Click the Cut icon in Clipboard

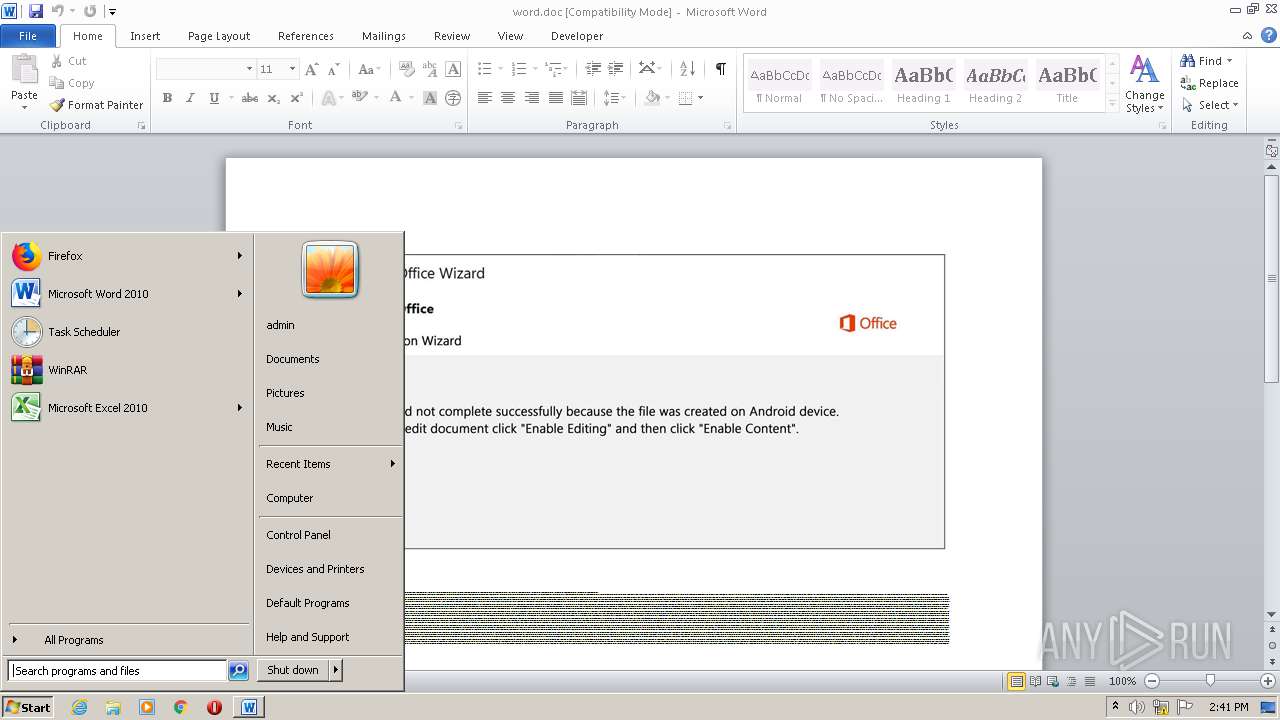(x=57, y=61)
